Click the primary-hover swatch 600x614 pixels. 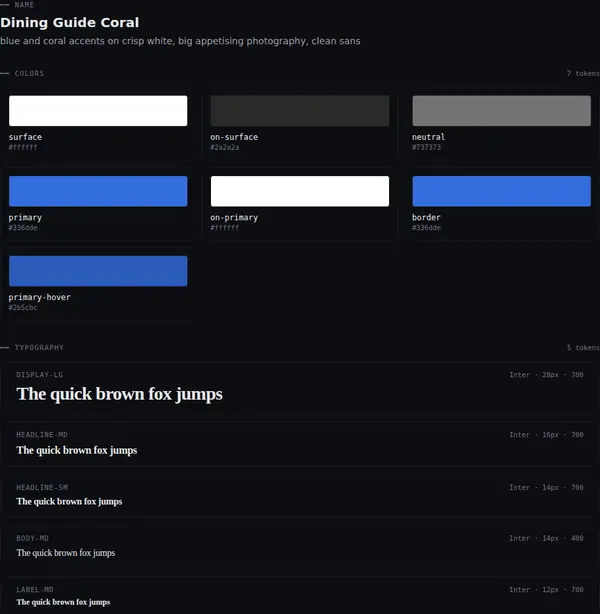[x=98, y=271]
